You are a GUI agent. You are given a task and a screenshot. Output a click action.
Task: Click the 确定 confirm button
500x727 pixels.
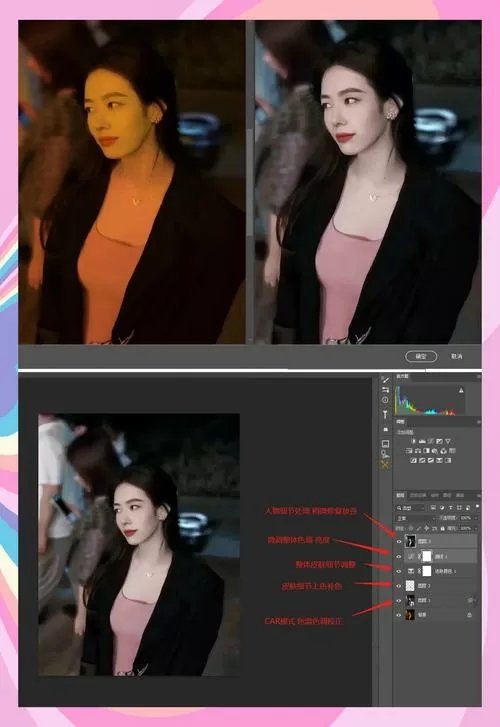421,356
